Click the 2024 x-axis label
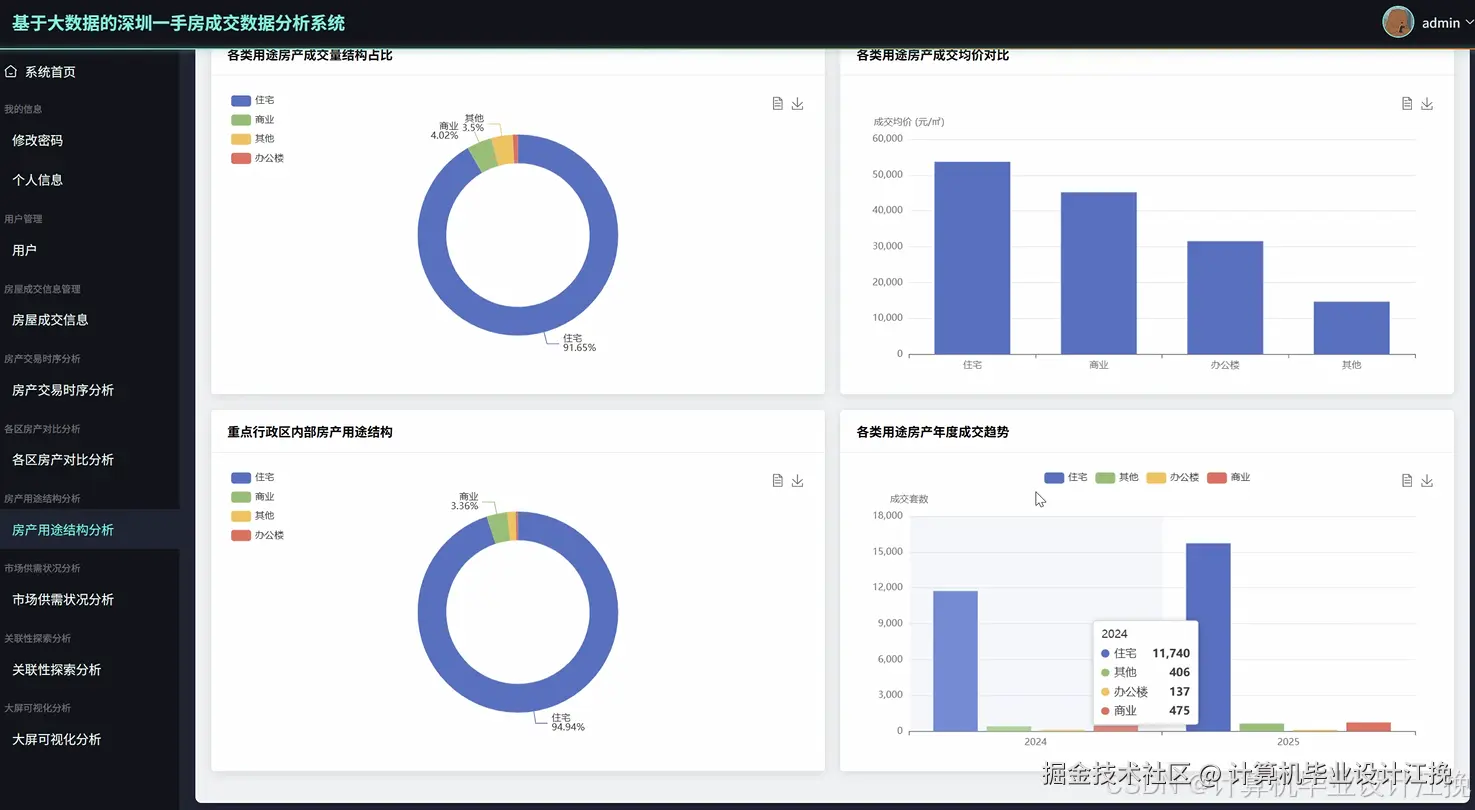1475x810 pixels. tap(1035, 742)
